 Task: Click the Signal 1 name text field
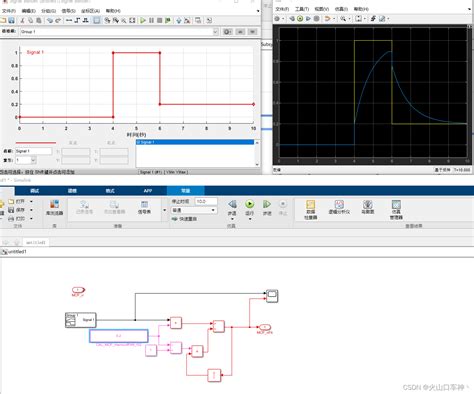pyautogui.click(x=33, y=151)
